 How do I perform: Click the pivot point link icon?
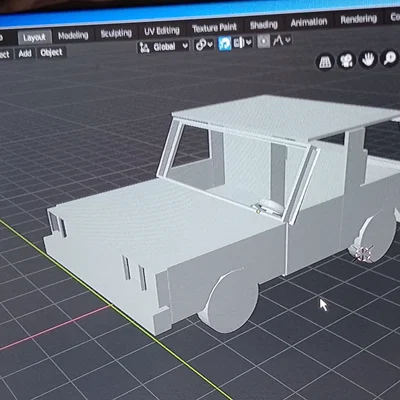coord(201,44)
